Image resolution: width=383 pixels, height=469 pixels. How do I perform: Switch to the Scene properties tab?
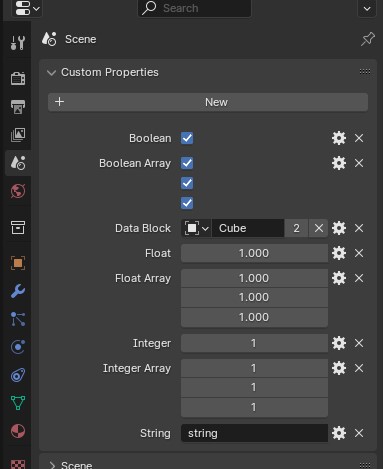[x=18, y=163]
